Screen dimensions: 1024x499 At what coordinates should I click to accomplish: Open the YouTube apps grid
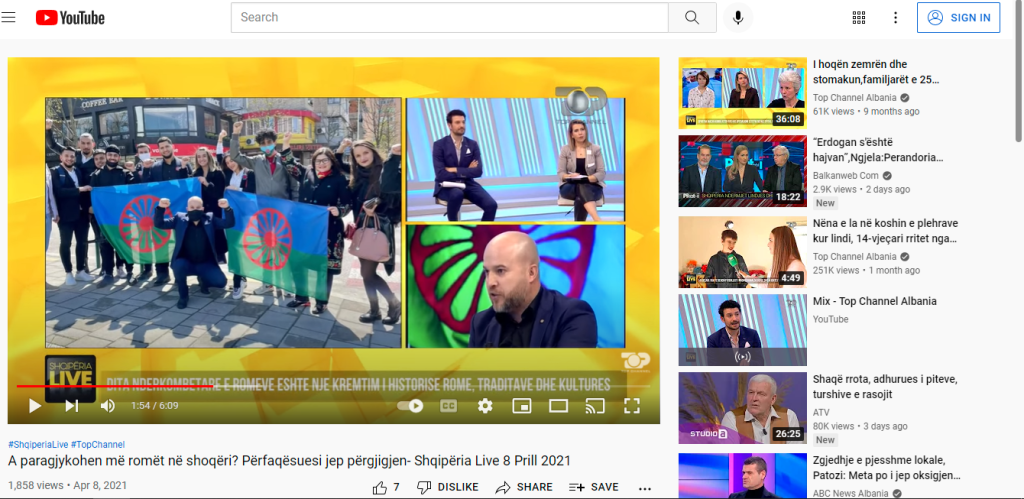click(x=859, y=18)
